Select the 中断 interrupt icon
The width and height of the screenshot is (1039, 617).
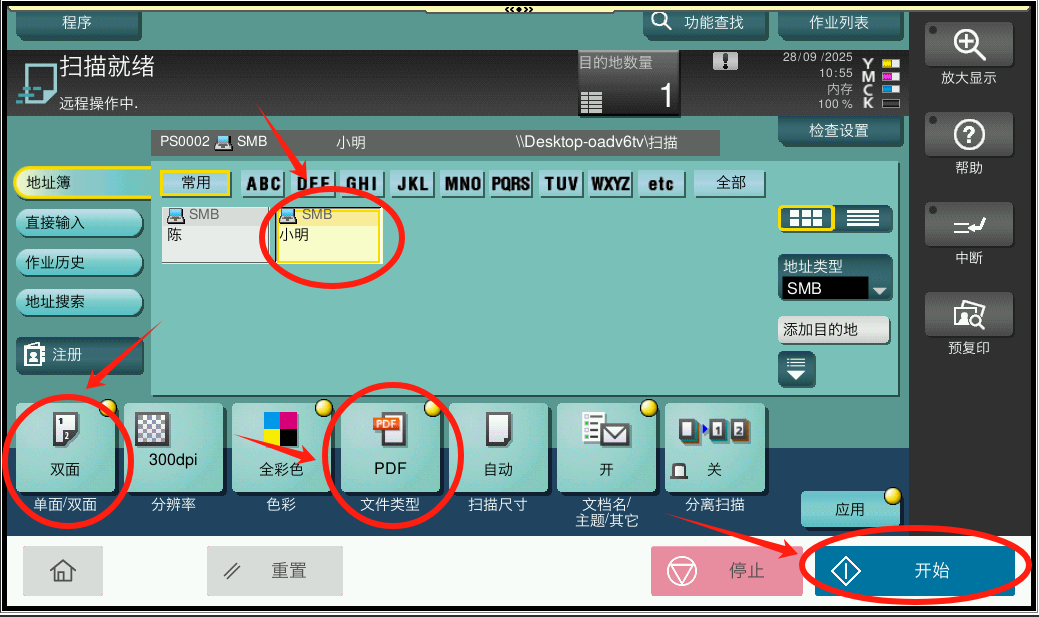[x=969, y=224]
